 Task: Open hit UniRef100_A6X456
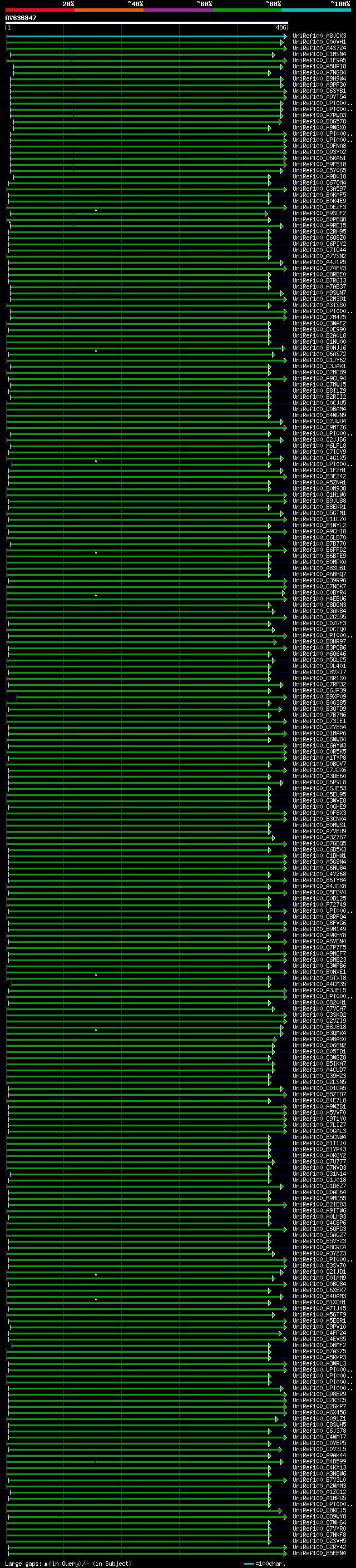(x=319, y=1412)
